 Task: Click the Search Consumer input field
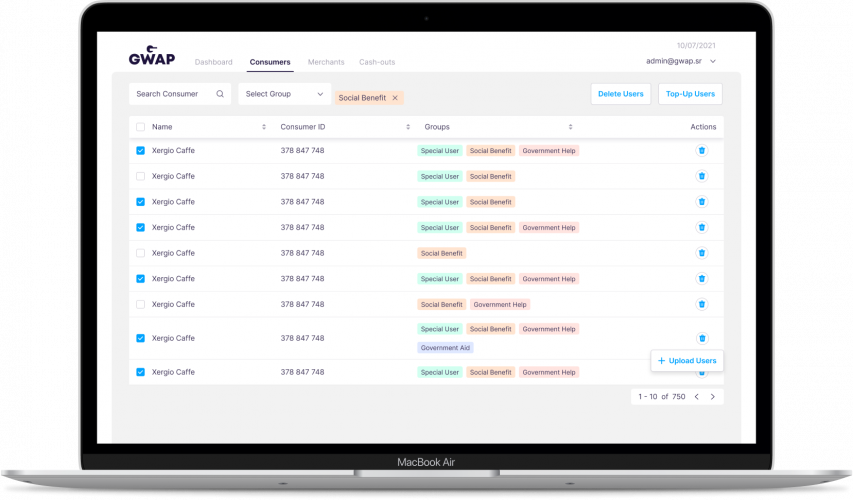(x=180, y=94)
